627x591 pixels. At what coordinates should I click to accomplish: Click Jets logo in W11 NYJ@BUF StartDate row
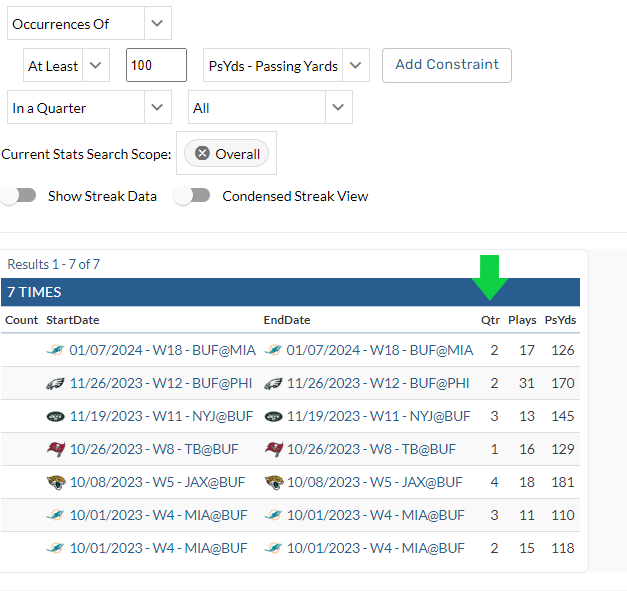pos(55,416)
